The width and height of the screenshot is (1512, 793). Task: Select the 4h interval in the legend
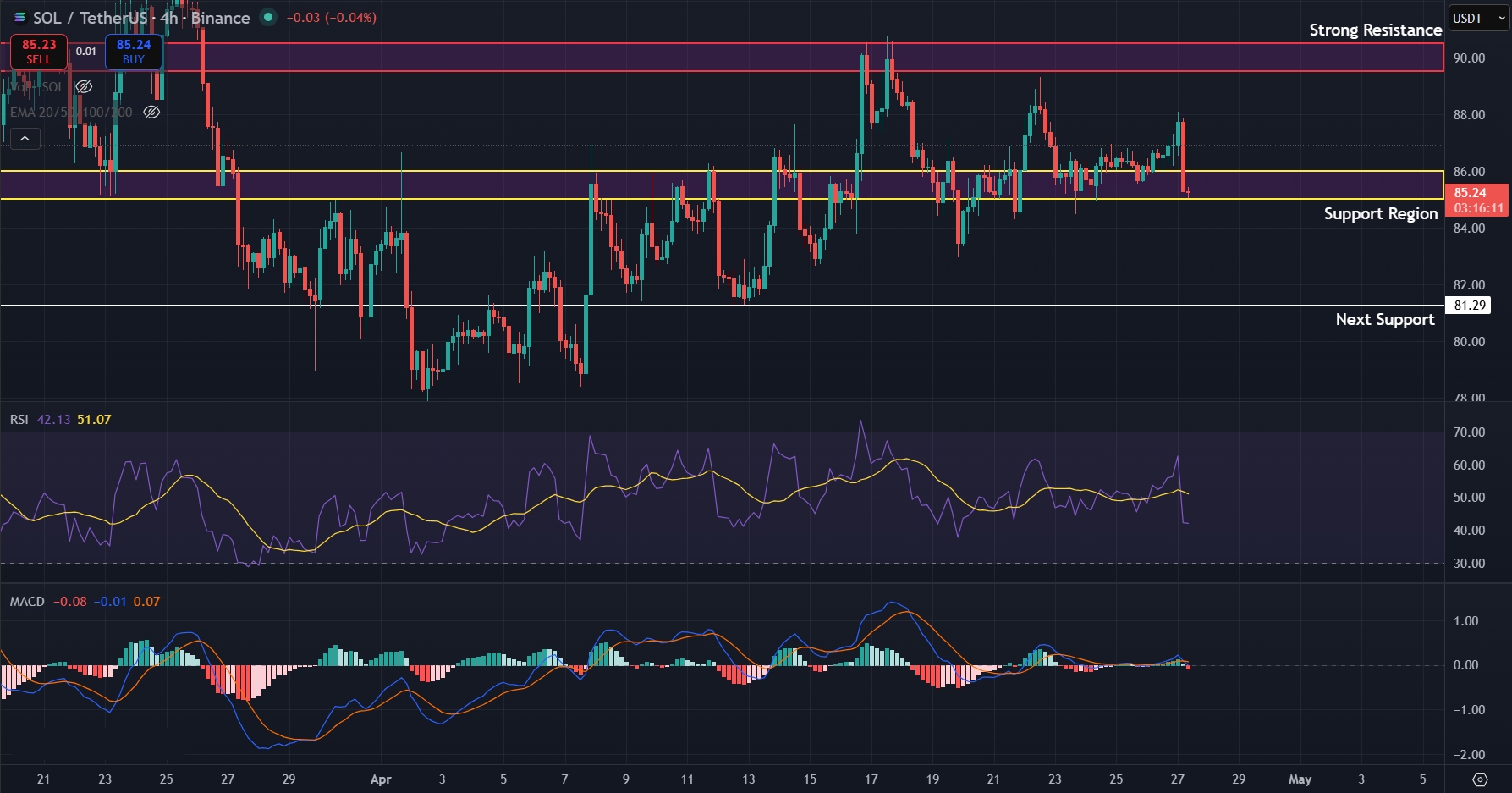click(x=170, y=18)
